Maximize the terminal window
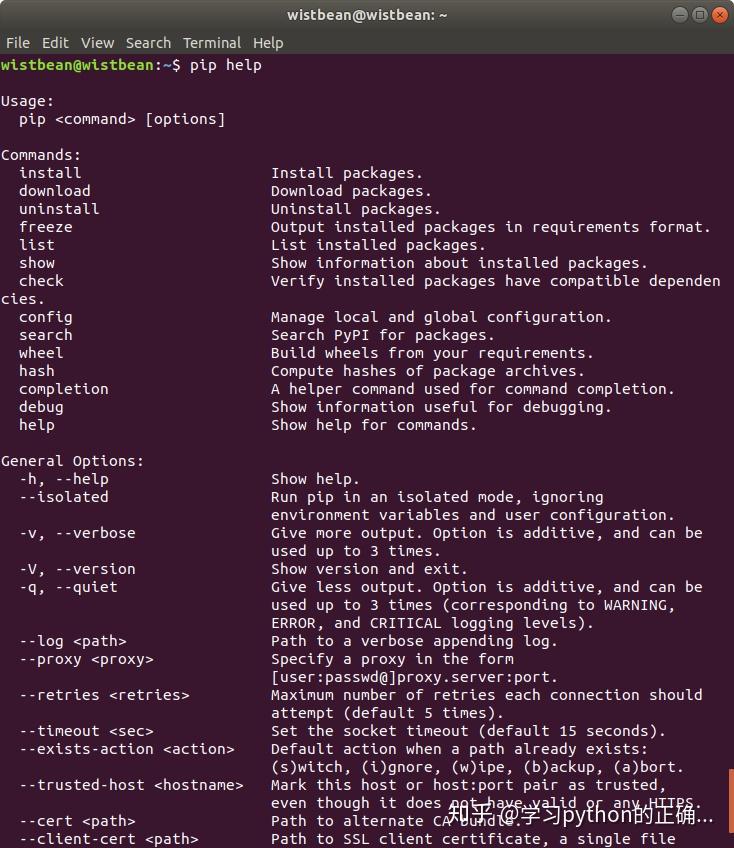The width and height of the screenshot is (734, 848). click(700, 14)
